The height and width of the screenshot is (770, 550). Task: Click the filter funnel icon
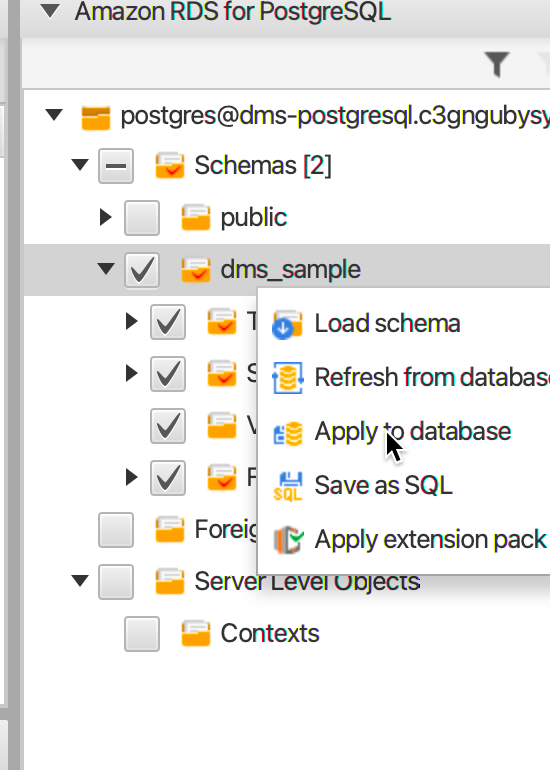click(x=497, y=64)
